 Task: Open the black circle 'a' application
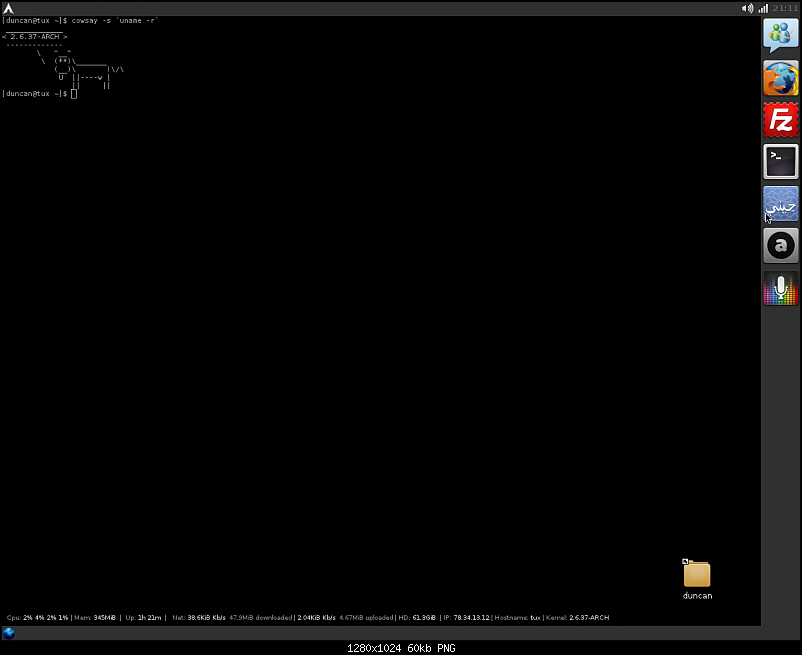point(780,245)
